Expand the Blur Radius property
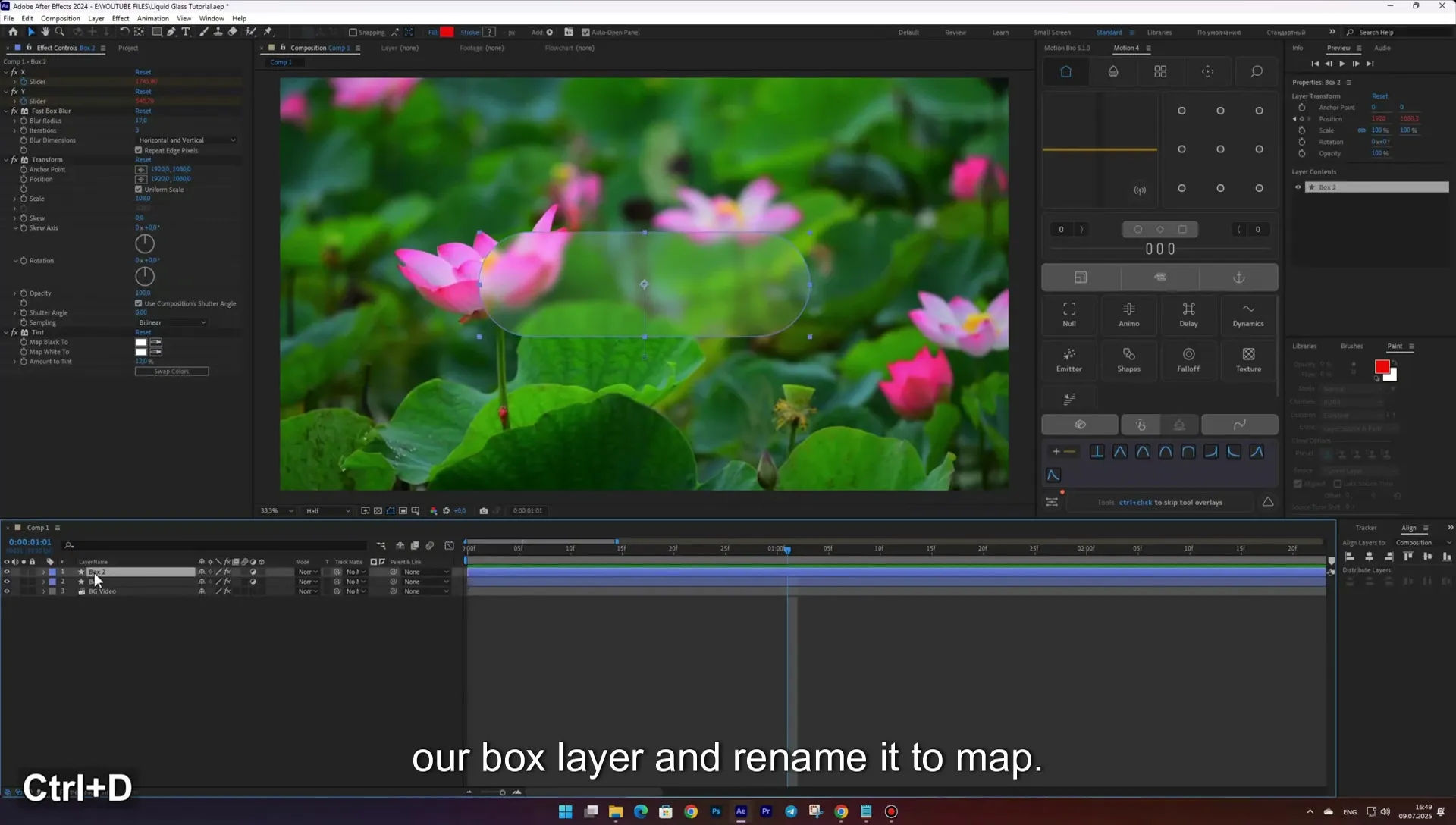This screenshot has width=1456, height=825. (14, 121)
